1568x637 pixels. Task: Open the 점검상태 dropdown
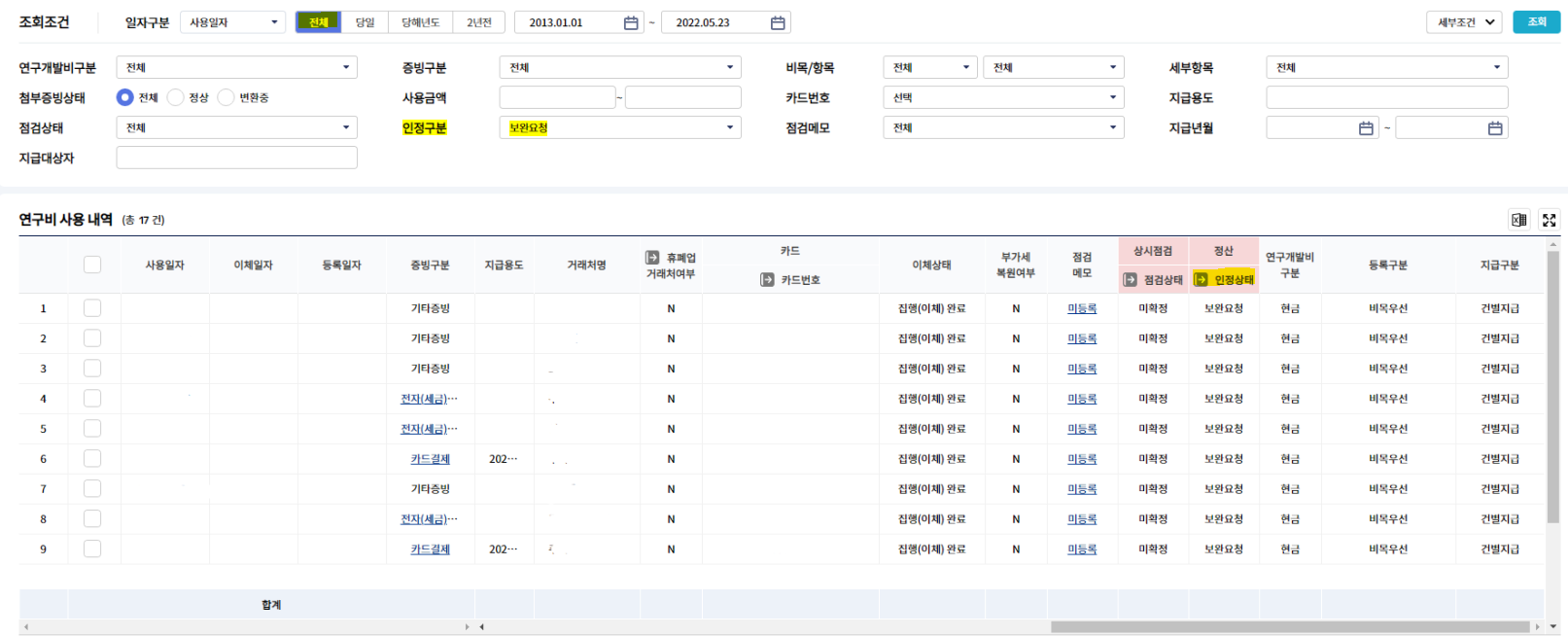pos(236,127)
